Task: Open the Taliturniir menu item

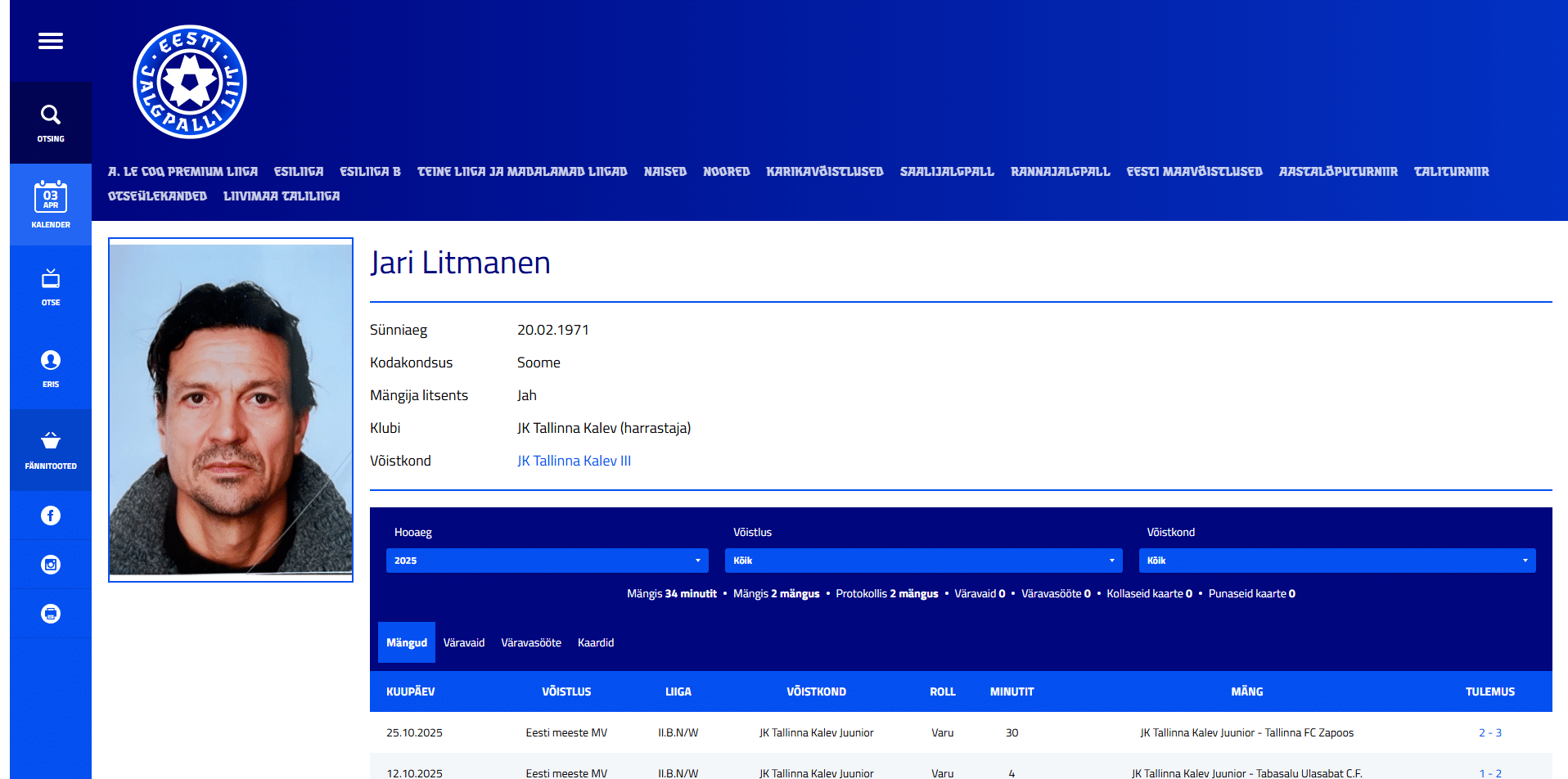Action: (1452, 172)
